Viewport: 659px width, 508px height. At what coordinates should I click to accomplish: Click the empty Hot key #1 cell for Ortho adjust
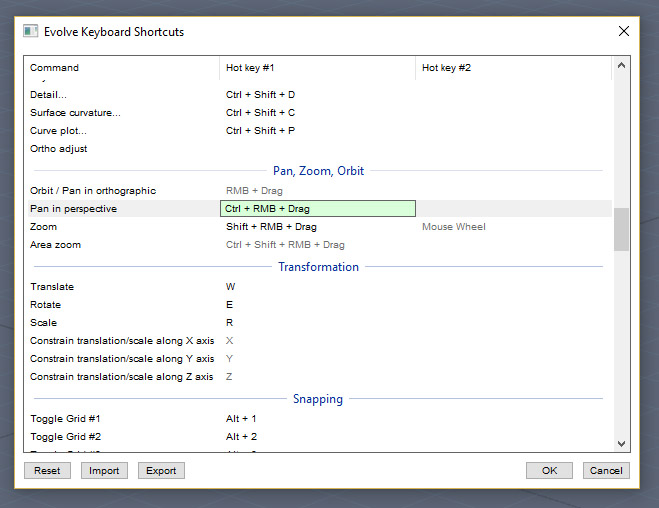pyautogui.click(x=318, y=149)
